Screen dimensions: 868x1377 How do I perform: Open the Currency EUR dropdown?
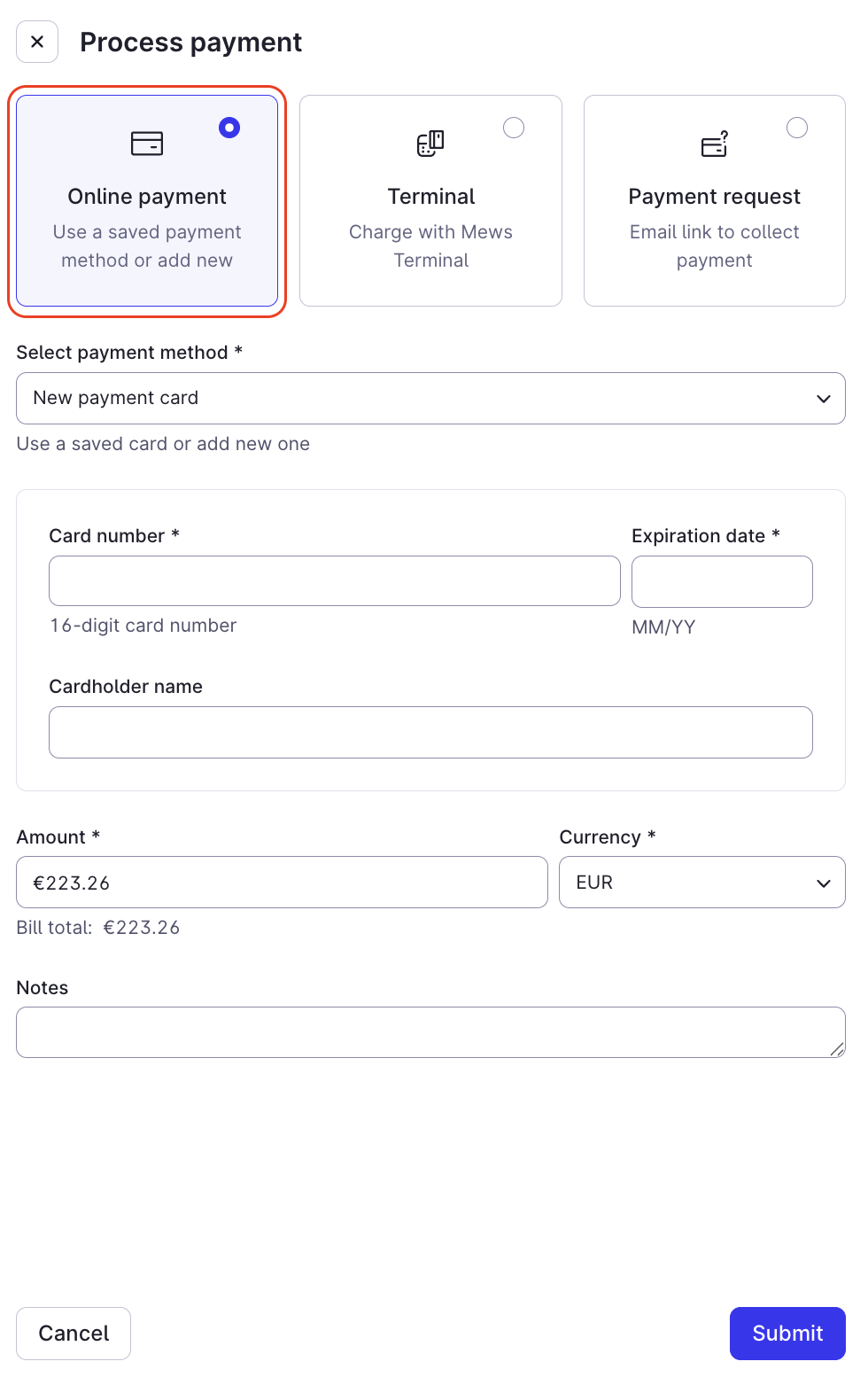[702, 883]
